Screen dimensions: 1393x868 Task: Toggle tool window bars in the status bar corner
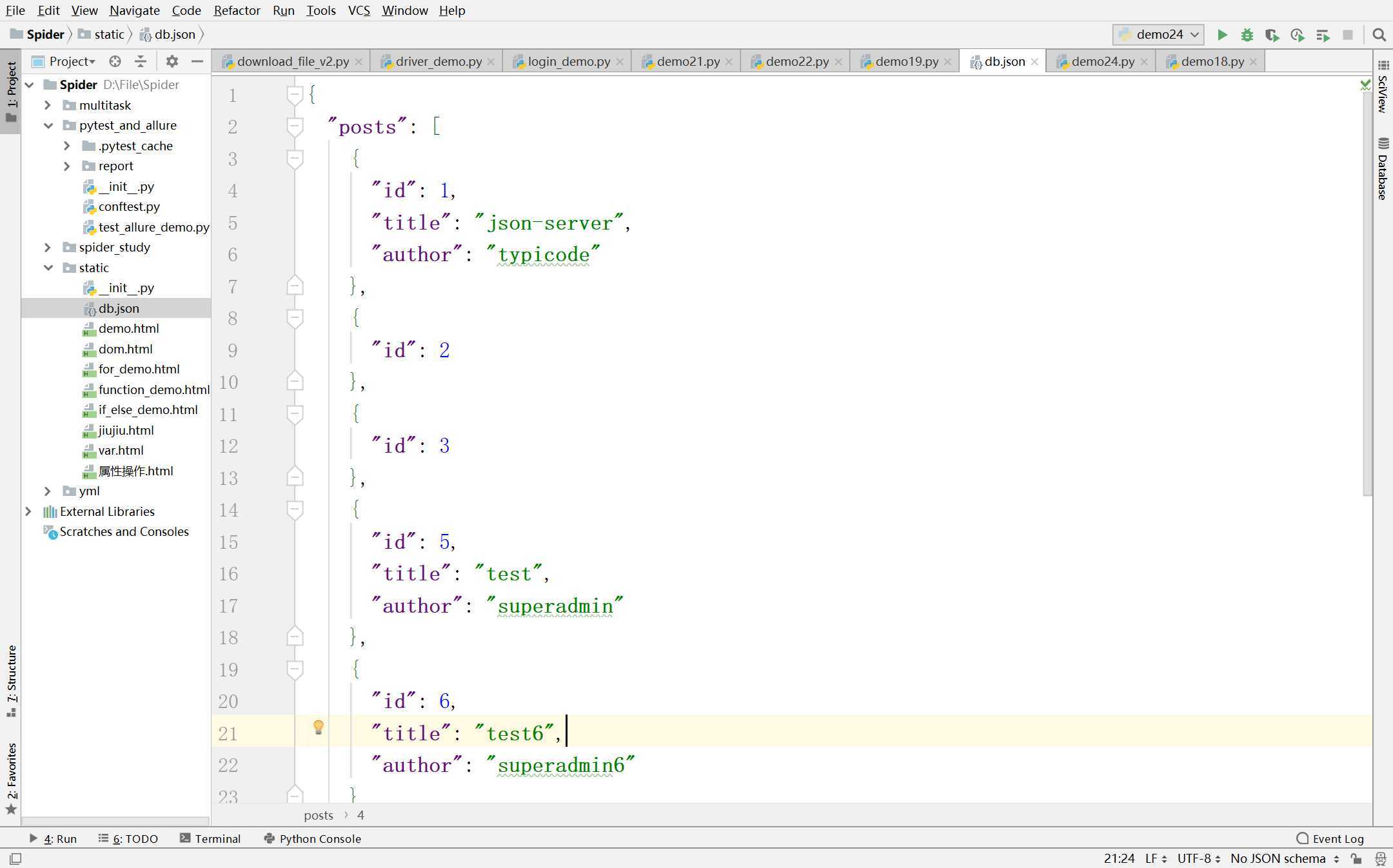15,858
